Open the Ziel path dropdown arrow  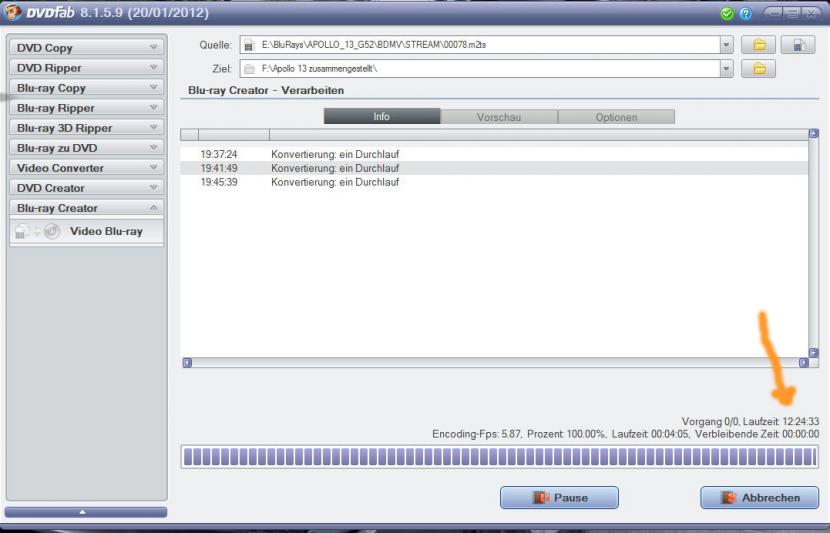[726, 68]
